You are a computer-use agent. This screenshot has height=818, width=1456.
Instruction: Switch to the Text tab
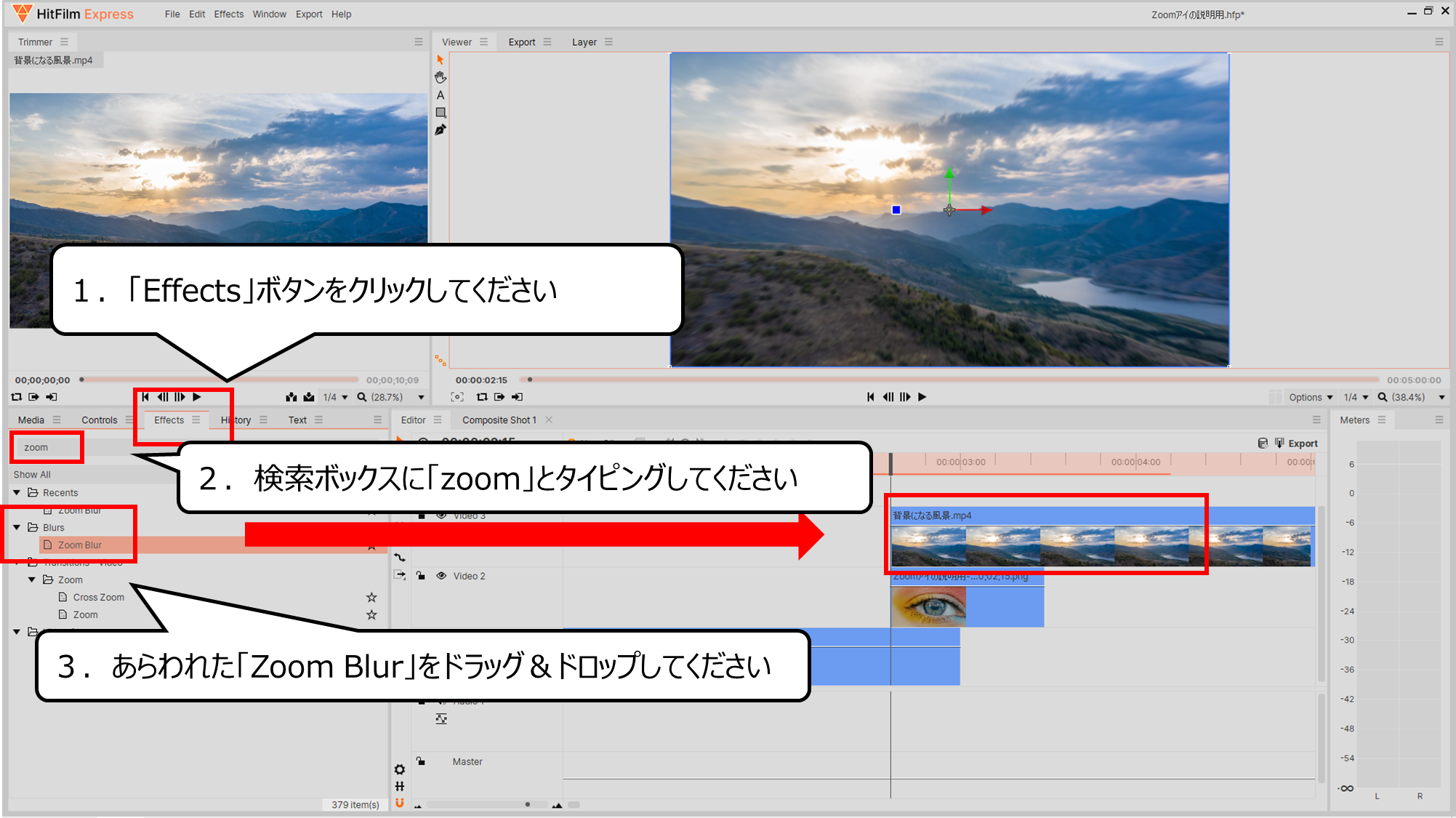pyautogui.click(x=298, y=420)
